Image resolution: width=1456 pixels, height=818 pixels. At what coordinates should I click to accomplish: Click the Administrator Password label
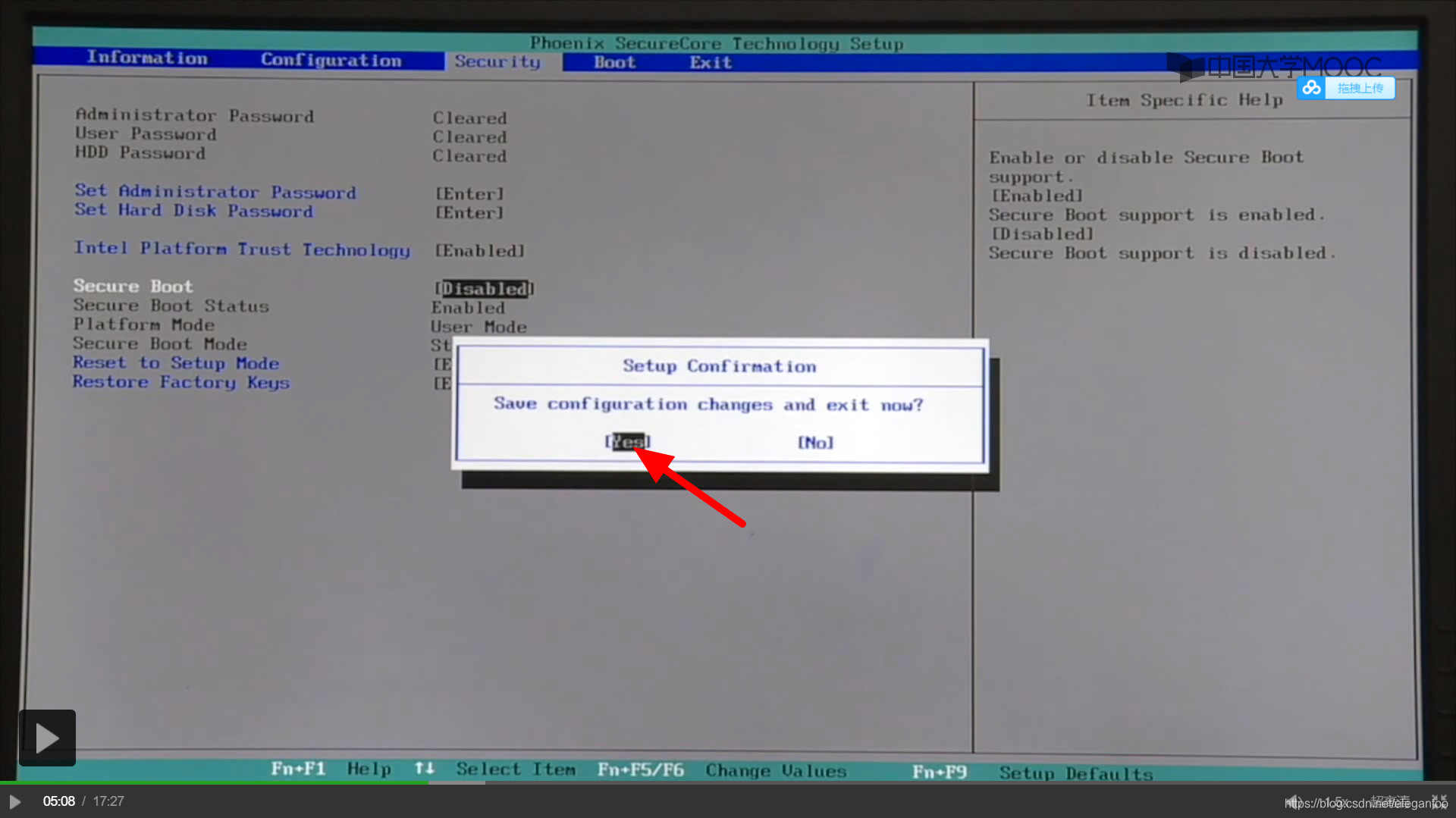click(x=195, y=115)
